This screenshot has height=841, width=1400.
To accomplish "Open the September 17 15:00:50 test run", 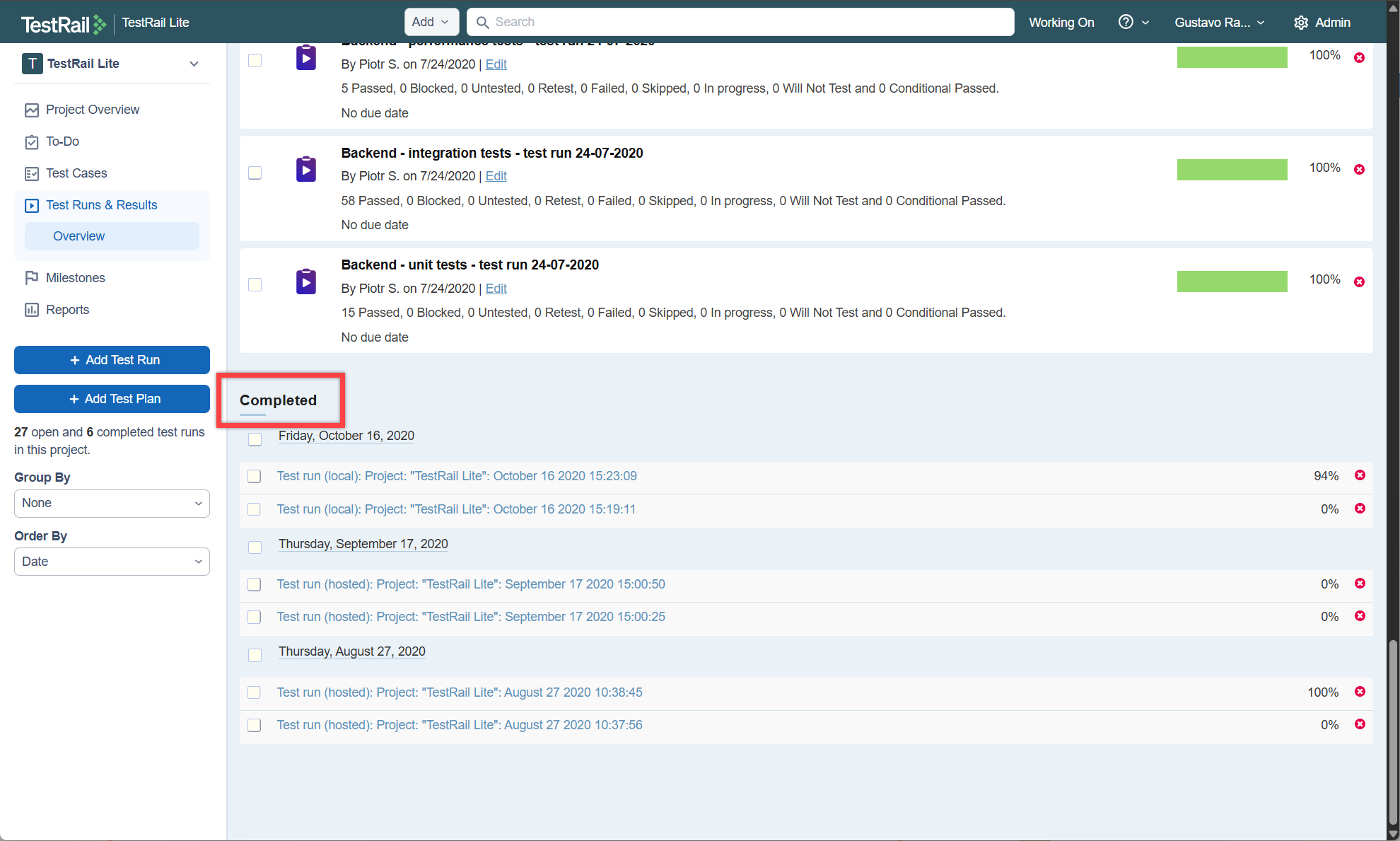I will (470, 584).
